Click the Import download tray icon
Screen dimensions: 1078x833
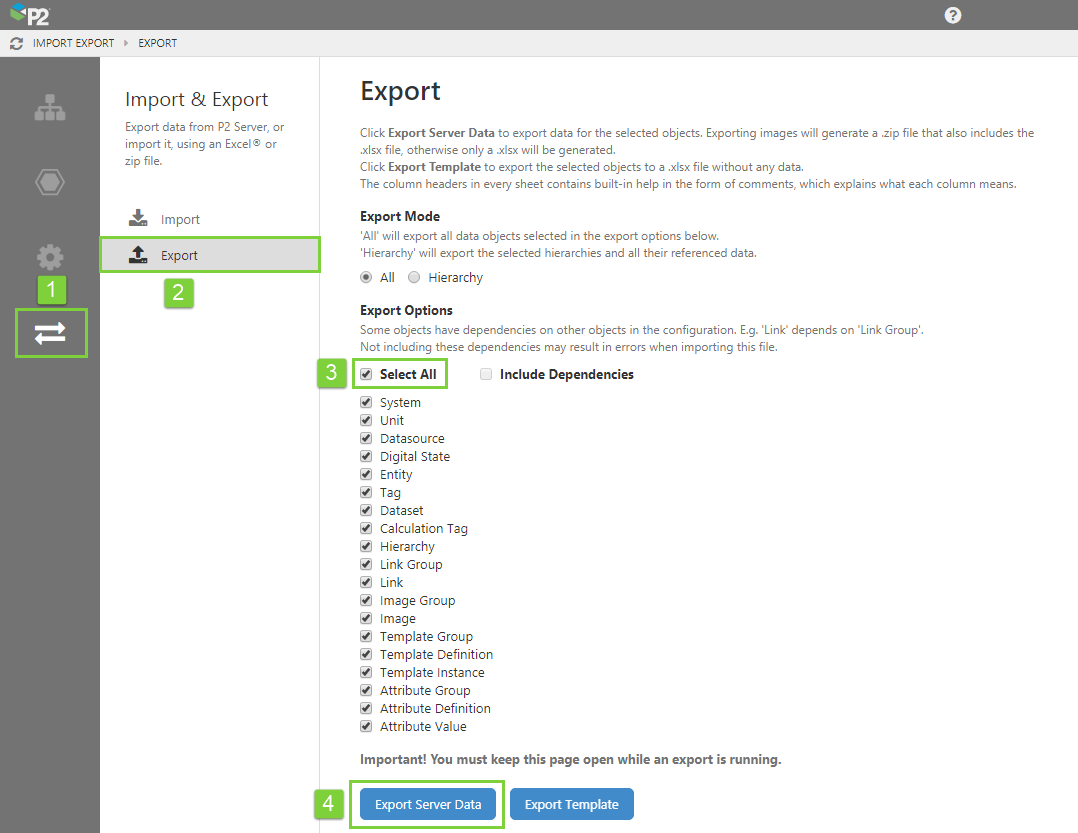click(138, 219)
